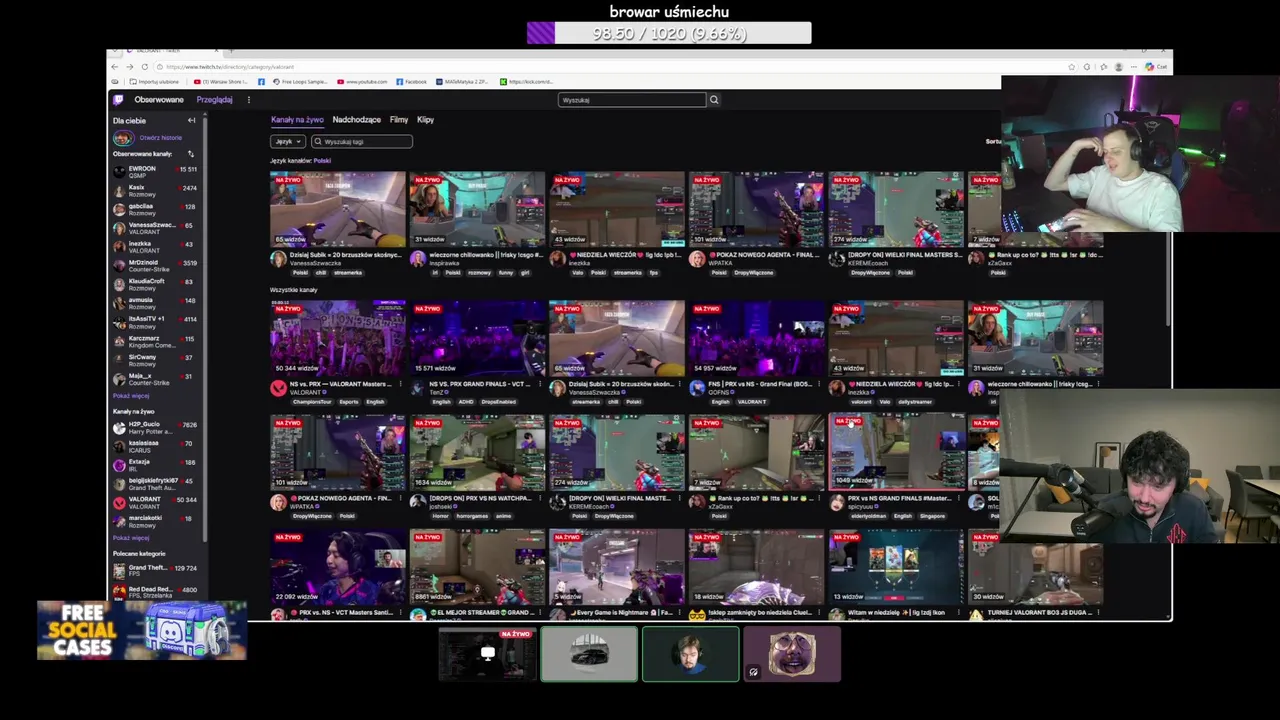The height and width of the screenshot is (720, 1280).
Task: Open the NS vs. PRX VALORANT Masters stream thumbnail
Action: (x=338, y=338)
